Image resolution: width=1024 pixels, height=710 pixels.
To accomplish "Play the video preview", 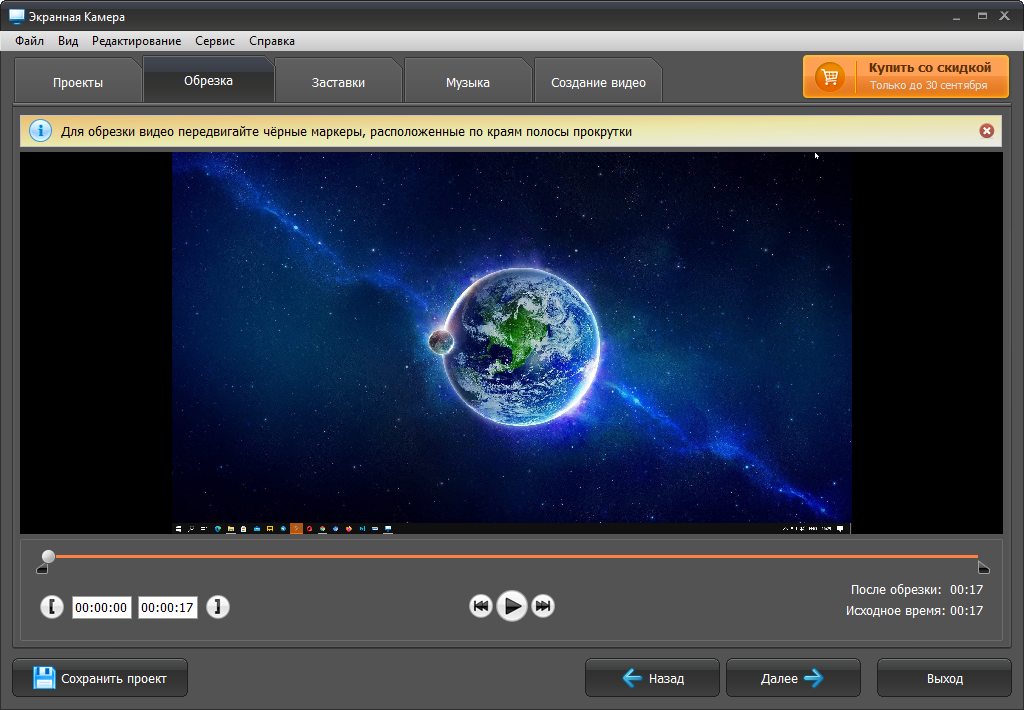I will coord(512,606).
